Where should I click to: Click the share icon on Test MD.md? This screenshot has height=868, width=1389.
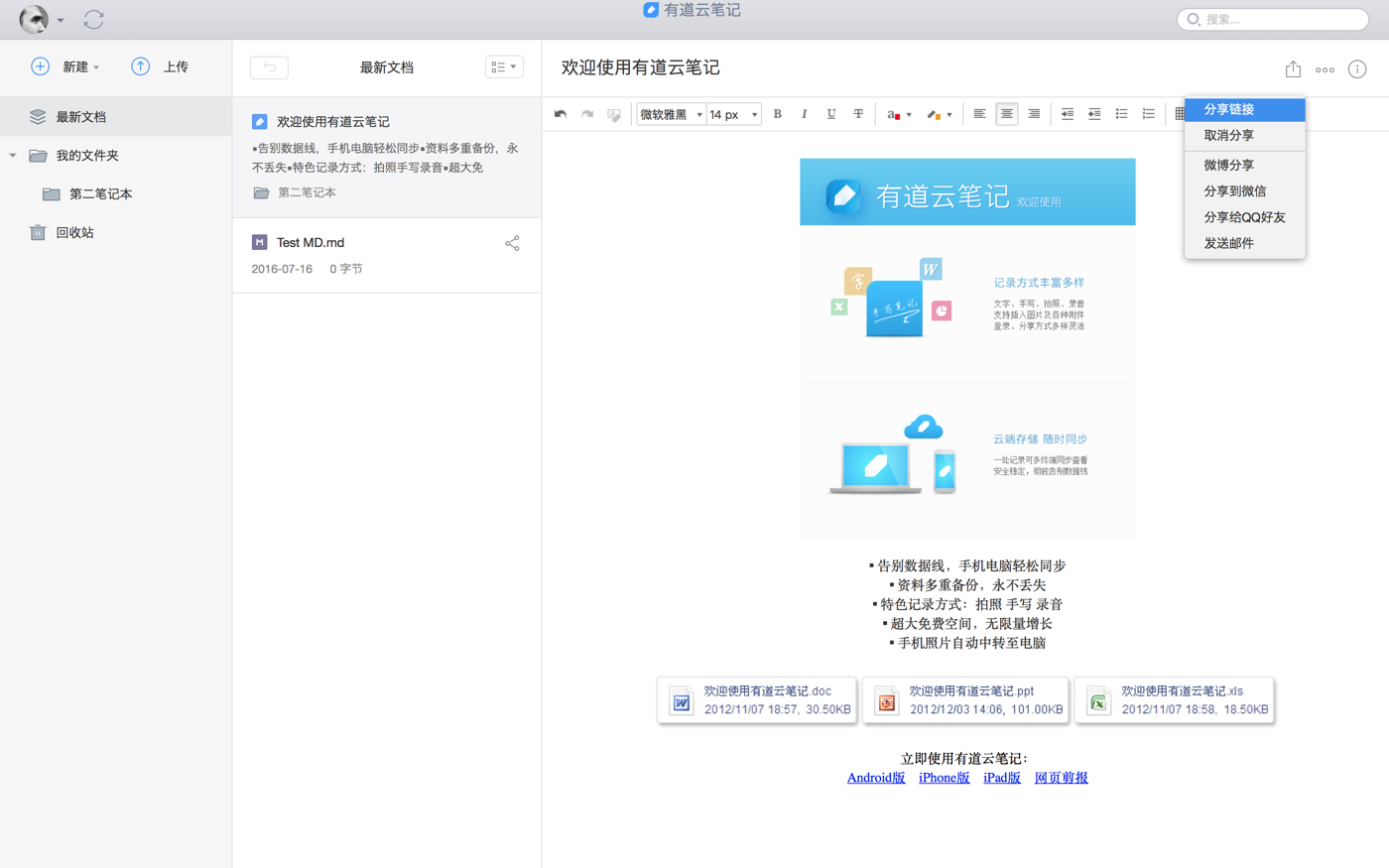click(x=512, y=243)
